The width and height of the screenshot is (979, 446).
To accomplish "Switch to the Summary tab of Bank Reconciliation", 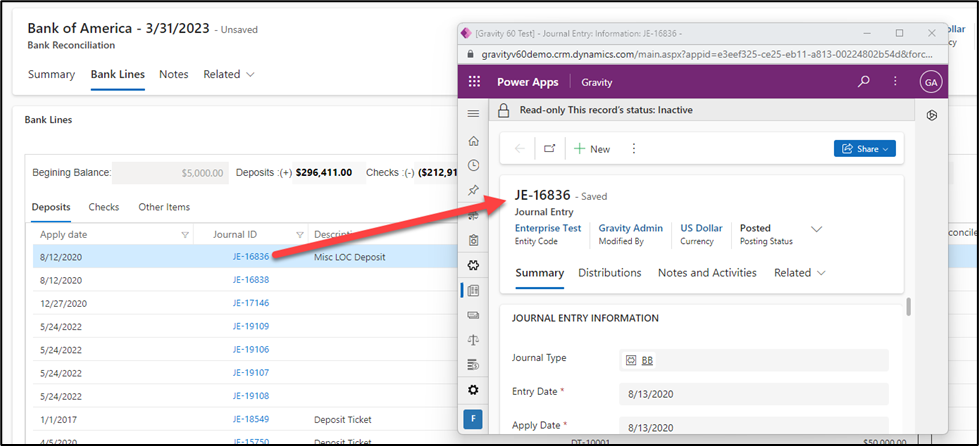I will tap(51, 74).
